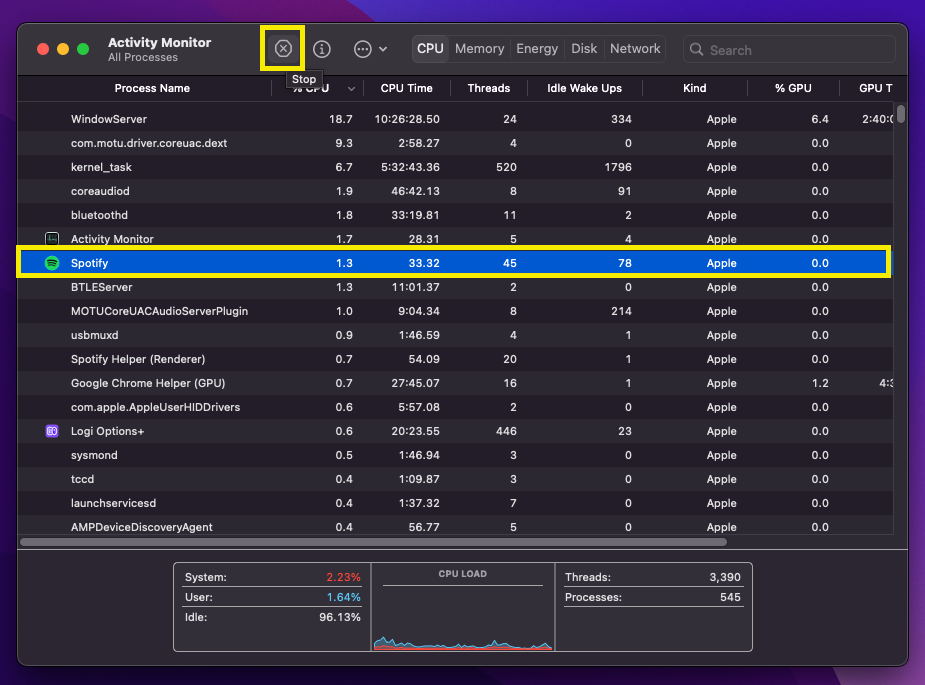
Task: Select Google Chrome Helper (GPU) process
Action: click(x=455, y=383)
